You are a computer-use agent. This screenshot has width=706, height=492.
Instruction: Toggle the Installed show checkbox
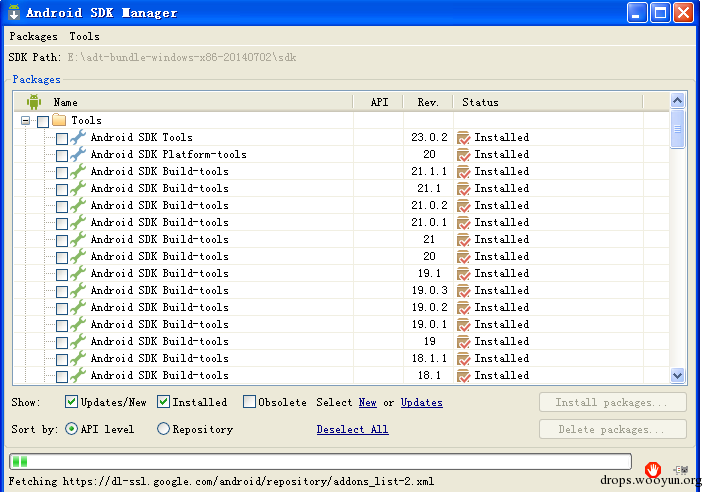(163, 402)
